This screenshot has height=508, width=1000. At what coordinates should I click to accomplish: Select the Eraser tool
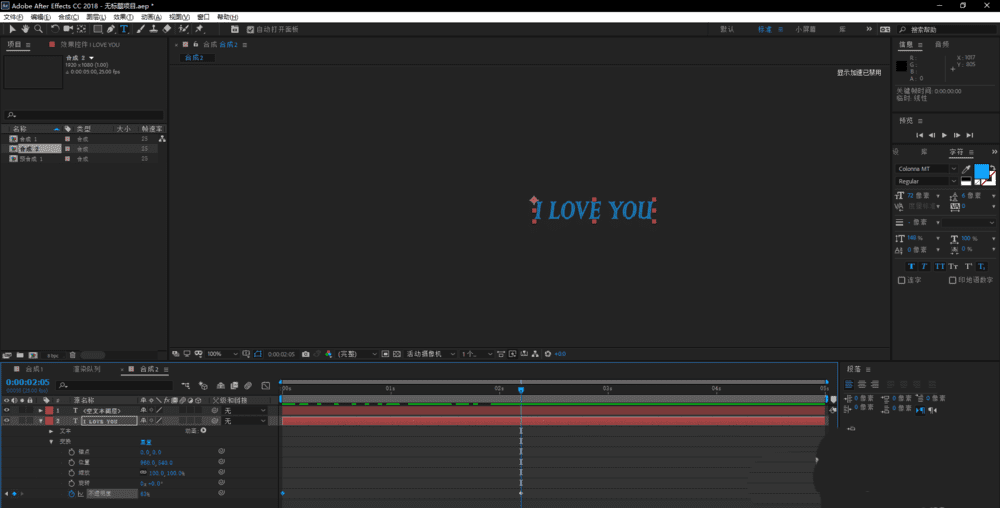coord(167,29)
